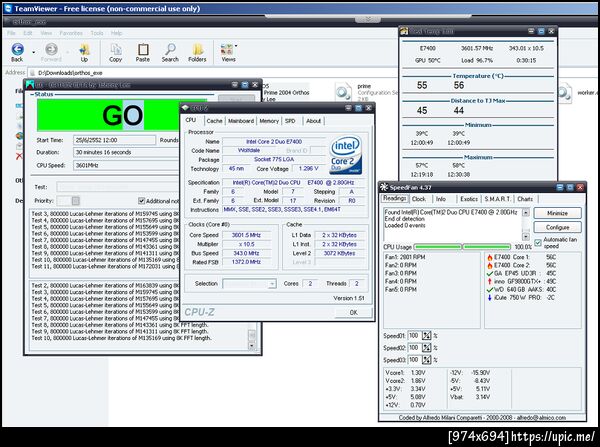The width and height of the screenshot is (600, 447).
Task: Click the Orthos Start Time field
Action: pyautogui.click(x=114, y=140)
